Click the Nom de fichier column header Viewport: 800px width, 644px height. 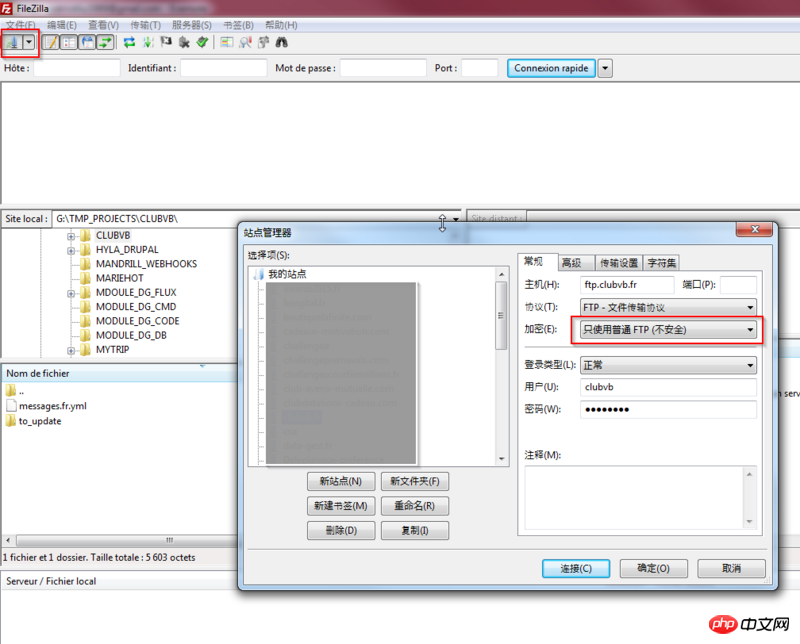pos(120,374)
